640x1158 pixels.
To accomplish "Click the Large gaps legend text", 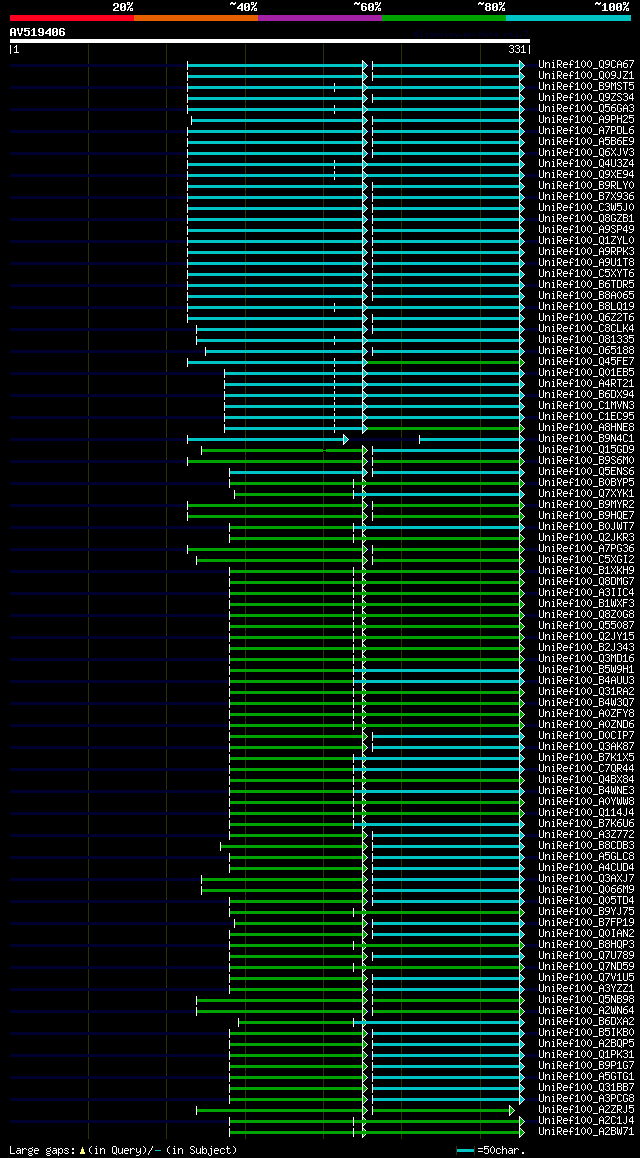I will coord(123,1151).
